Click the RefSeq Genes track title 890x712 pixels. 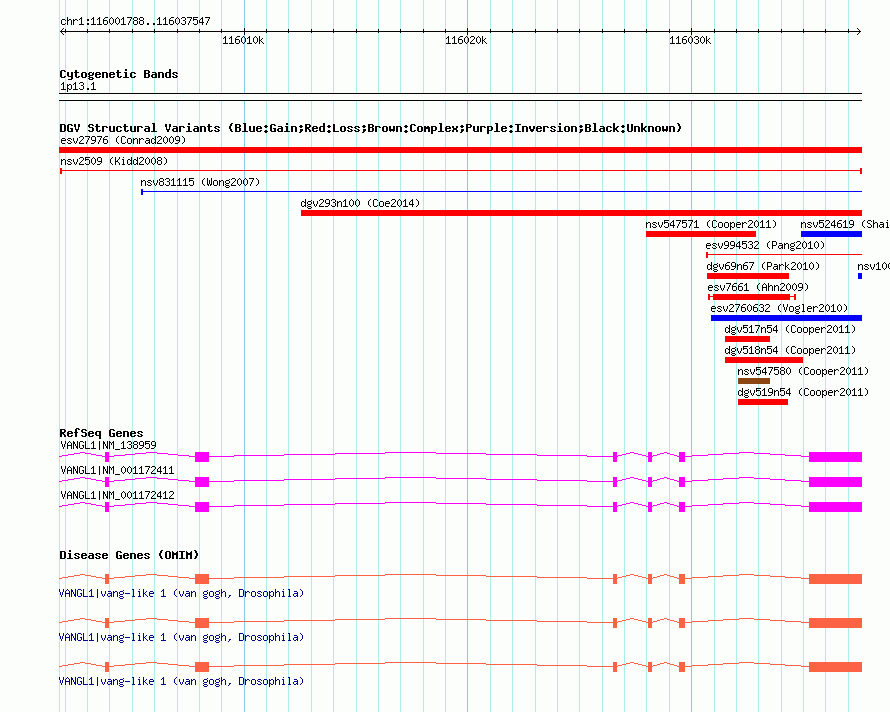click(x=101, y=433)
